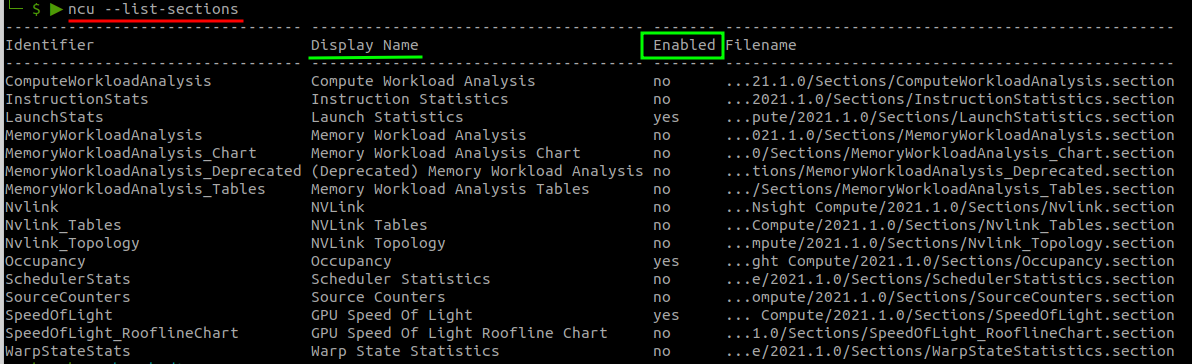
Task: Click the 'yes' value for Occupancy
Action: pyautogui.click(x=666, y=261)
